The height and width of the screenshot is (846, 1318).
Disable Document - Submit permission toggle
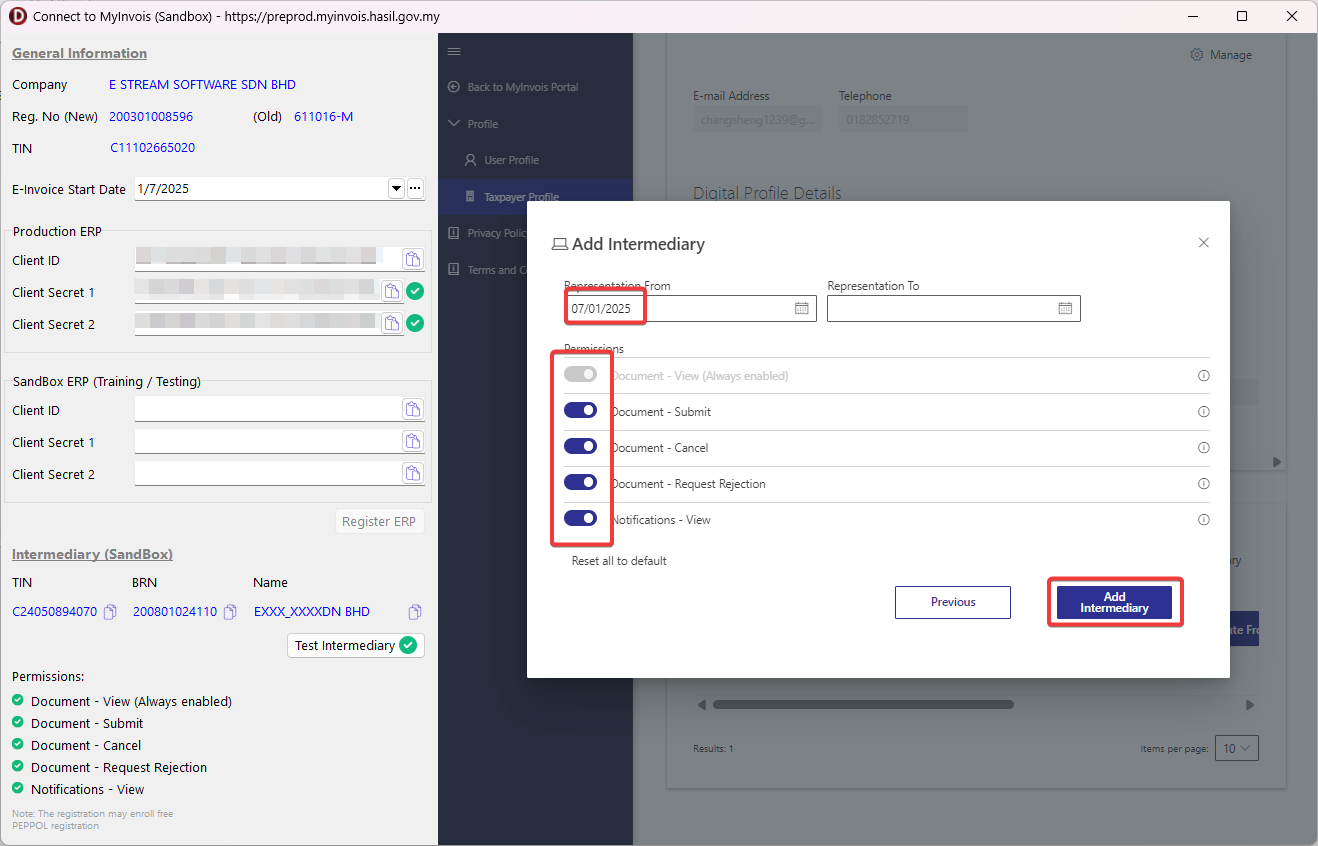pyautogui.click(x=581, y=411)
